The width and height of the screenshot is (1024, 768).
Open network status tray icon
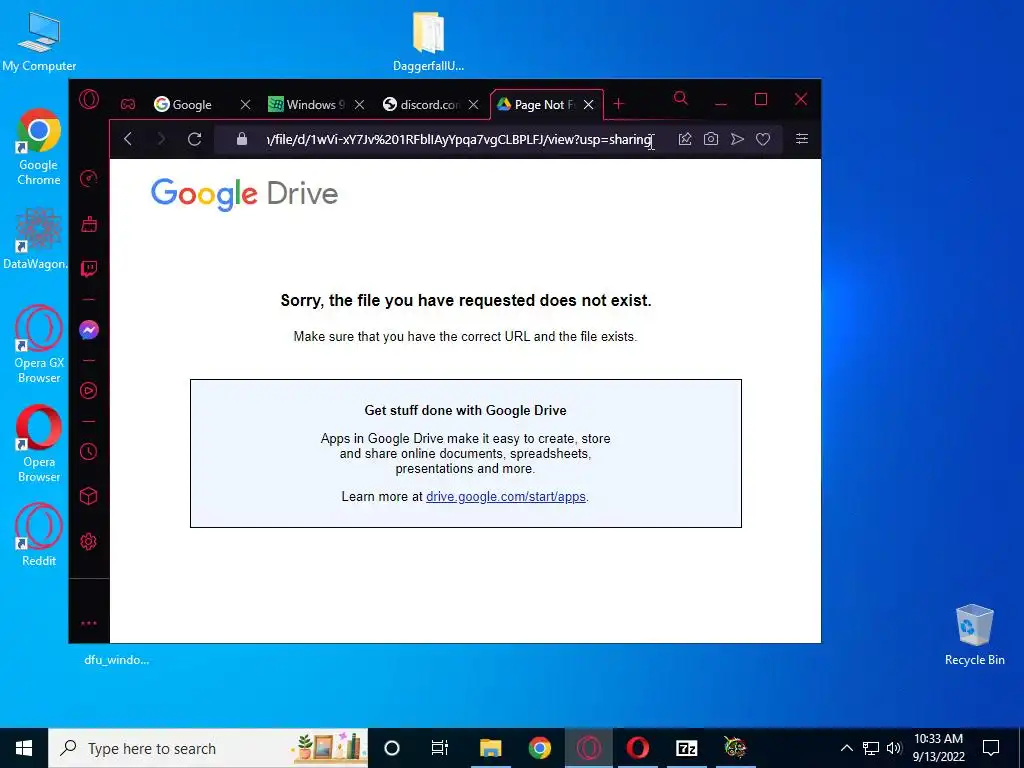click(871, 748)
